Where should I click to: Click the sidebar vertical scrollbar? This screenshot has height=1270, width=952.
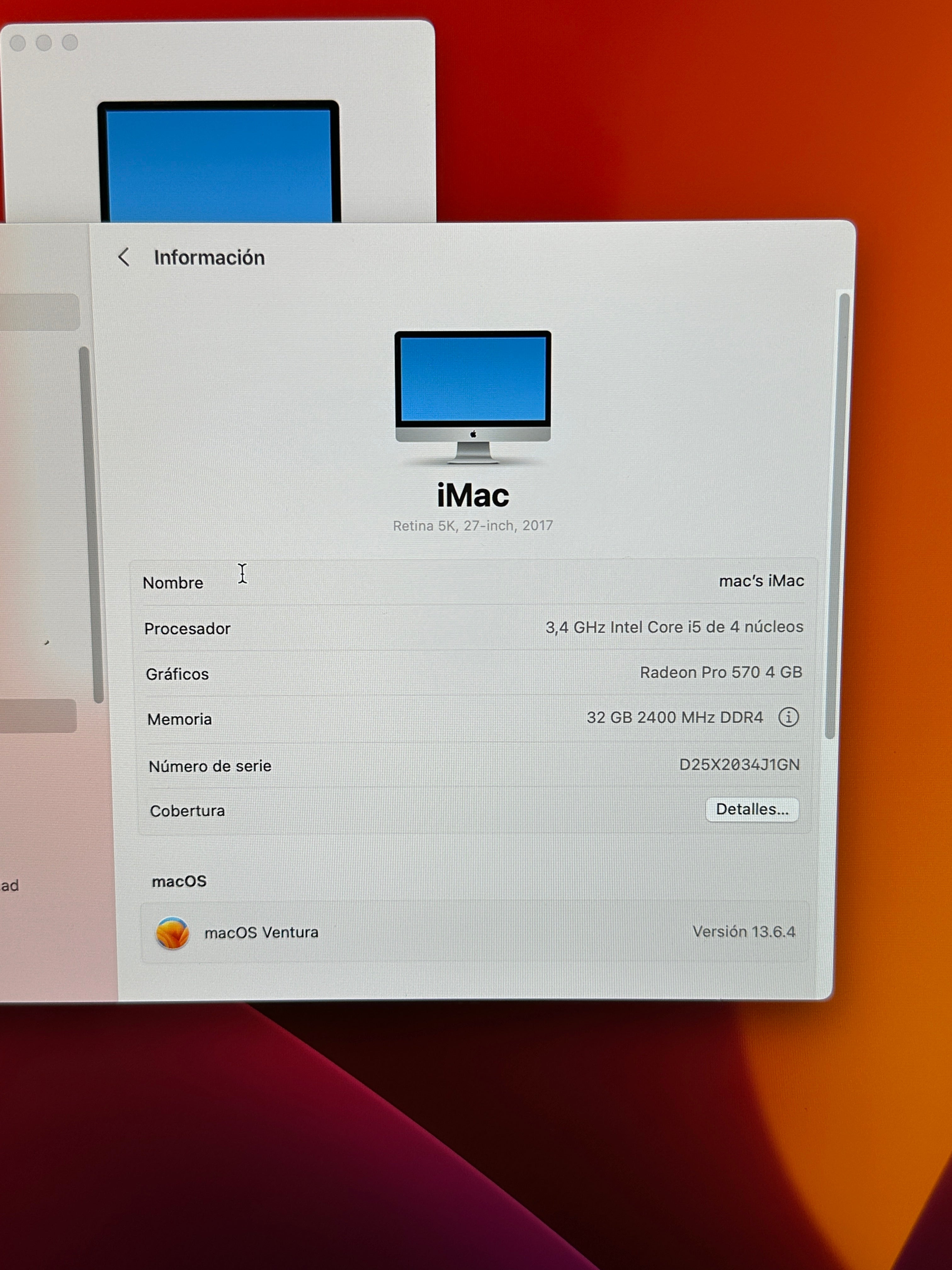[92, 524]
